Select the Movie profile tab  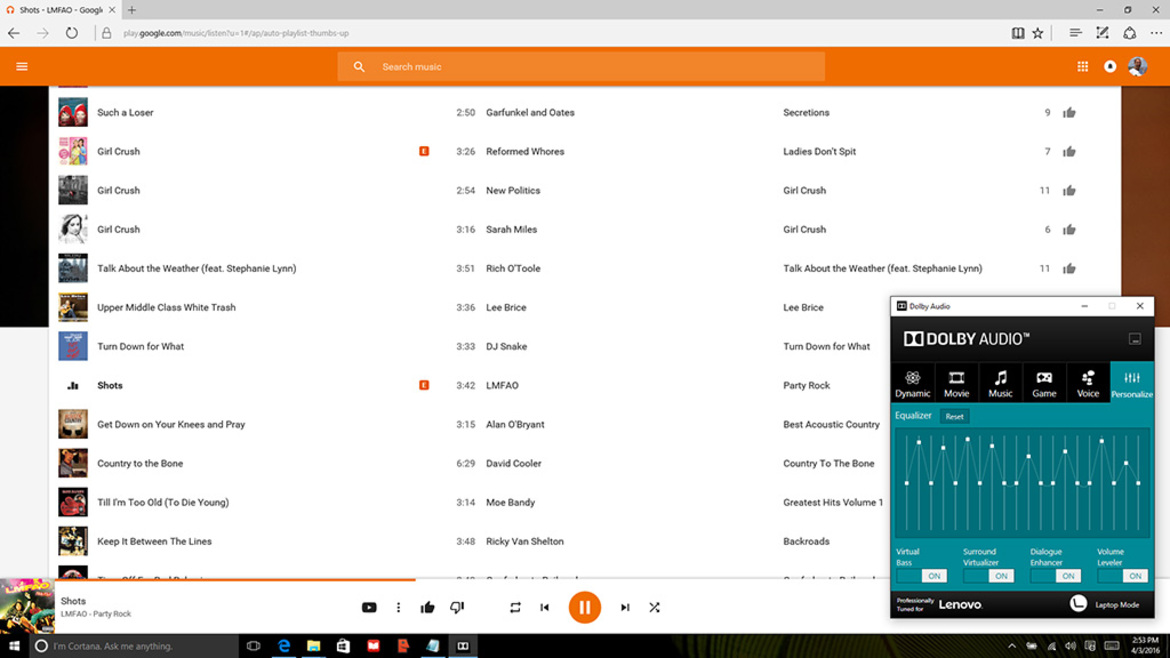click(956, 383)
